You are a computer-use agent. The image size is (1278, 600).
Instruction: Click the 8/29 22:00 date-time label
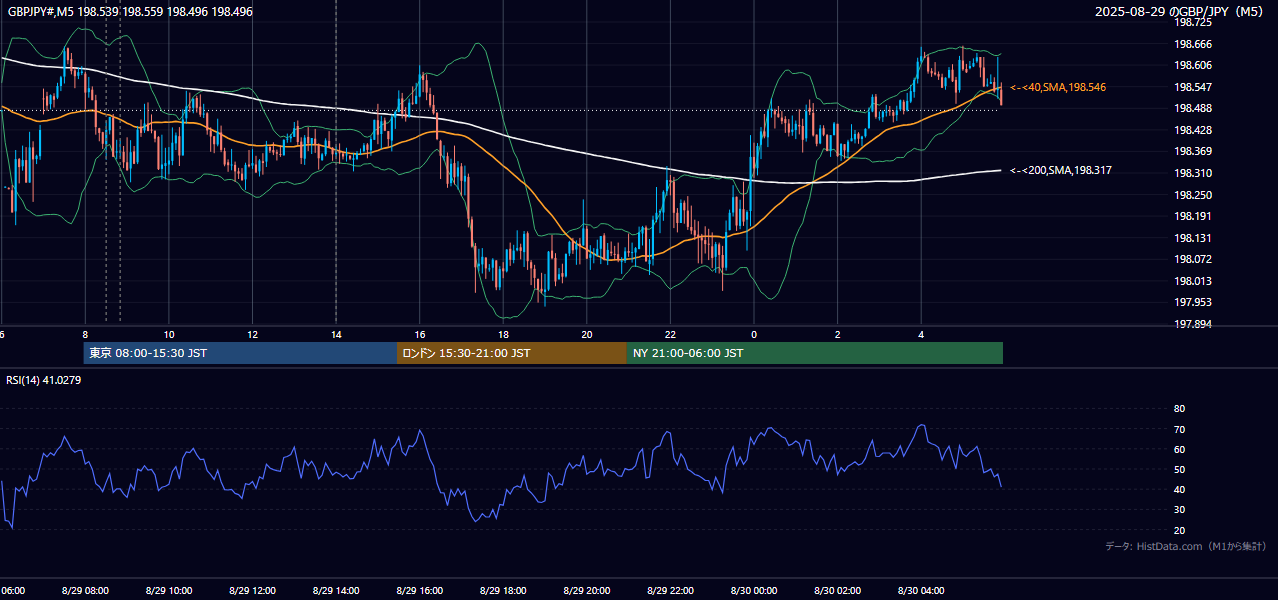pyautogui.click(x=670, y=591)
